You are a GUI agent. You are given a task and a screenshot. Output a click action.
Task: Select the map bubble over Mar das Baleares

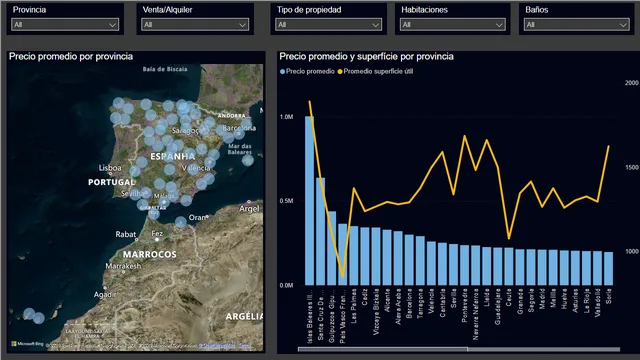coord(248,160)
